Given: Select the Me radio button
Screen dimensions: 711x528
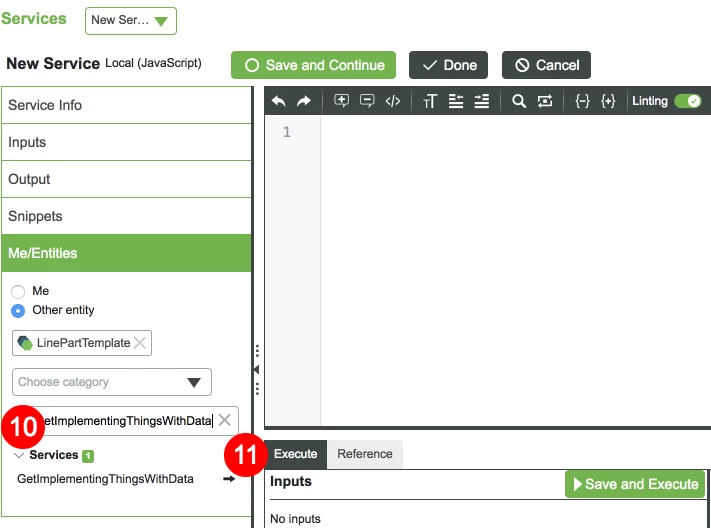Looking at the screenshot, I should pyautogui.click(x=18, y=292).
